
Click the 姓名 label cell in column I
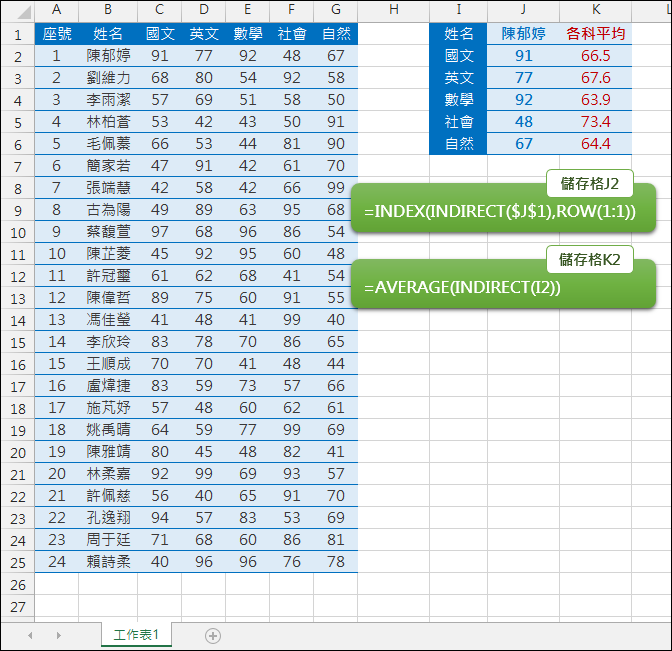458,33
